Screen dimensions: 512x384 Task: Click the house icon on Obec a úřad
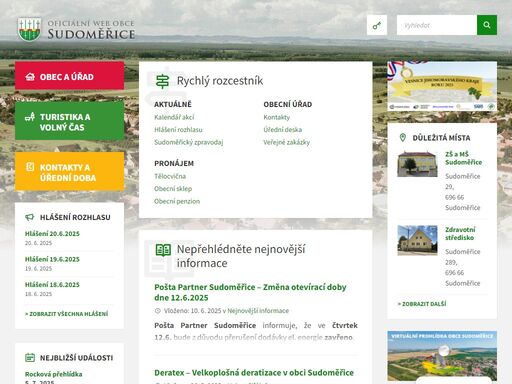point(30,77)
